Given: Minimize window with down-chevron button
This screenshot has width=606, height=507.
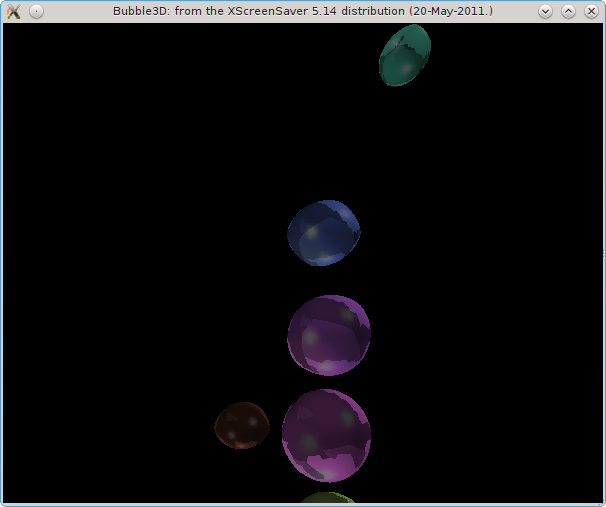Looking at the screenshot, I should [545, 11].
